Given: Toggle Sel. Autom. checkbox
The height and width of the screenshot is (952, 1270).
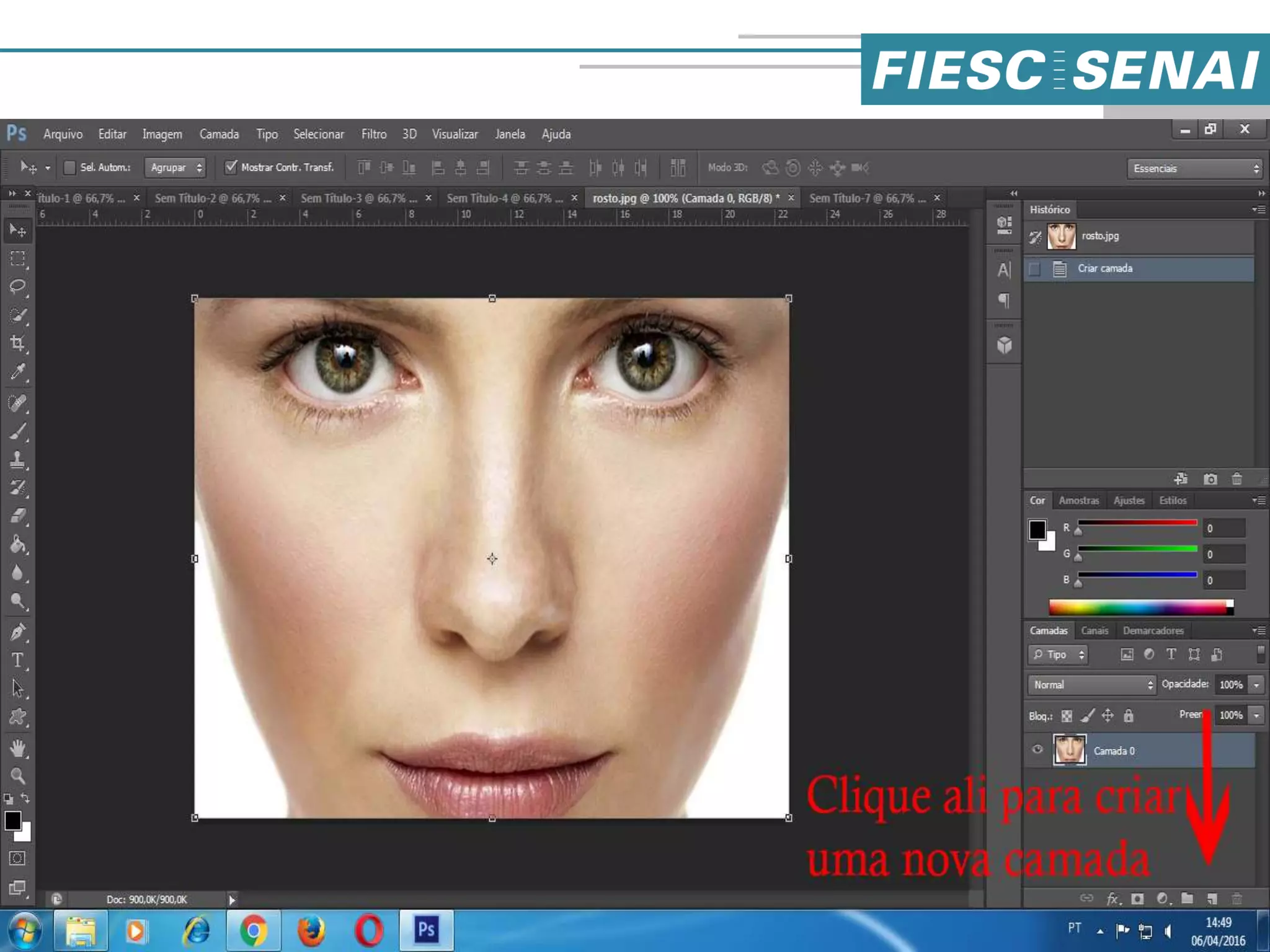Looking at the screenshot, I should [x=70, y=167].
